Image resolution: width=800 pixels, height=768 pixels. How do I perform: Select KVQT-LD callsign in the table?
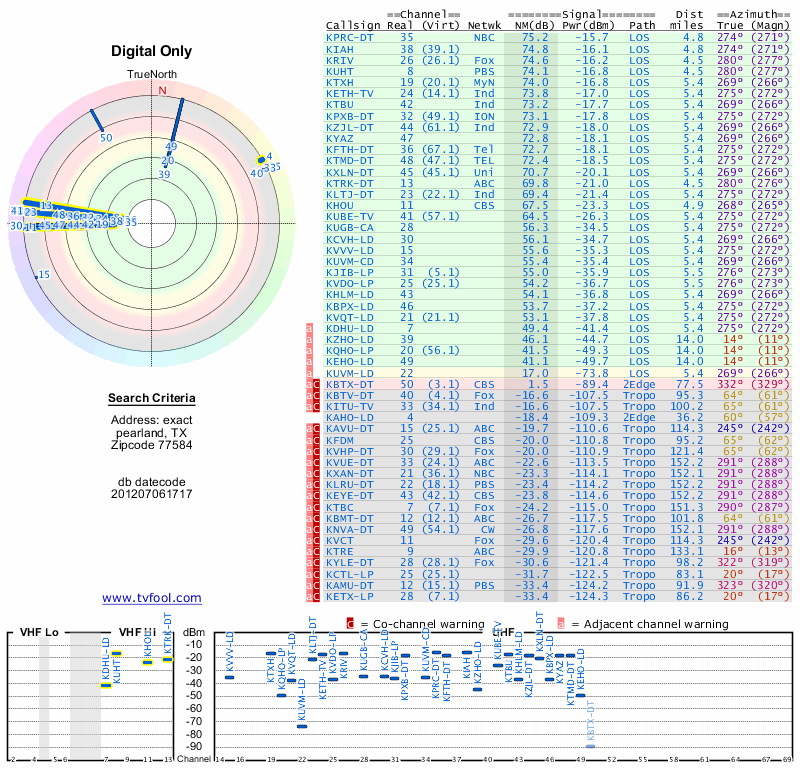click(x=349, y=317)
